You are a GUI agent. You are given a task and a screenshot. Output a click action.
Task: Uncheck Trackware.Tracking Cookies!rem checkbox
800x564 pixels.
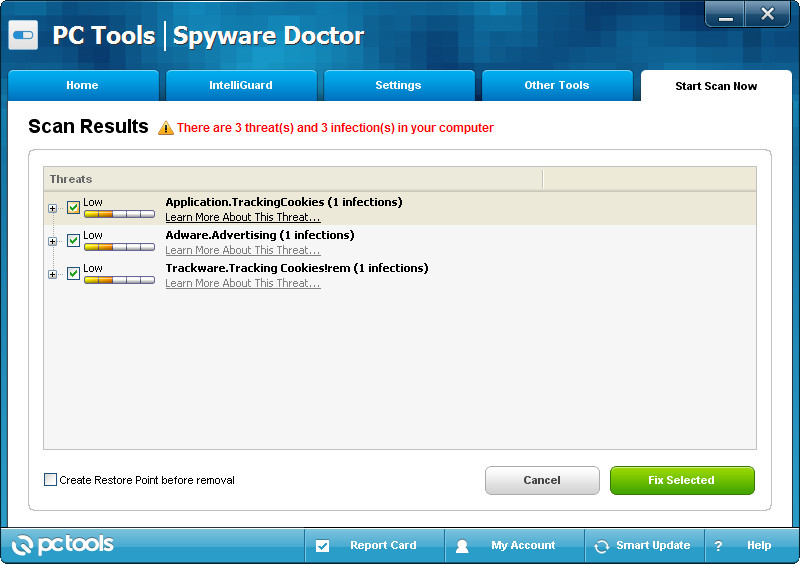tap(73, 274)
